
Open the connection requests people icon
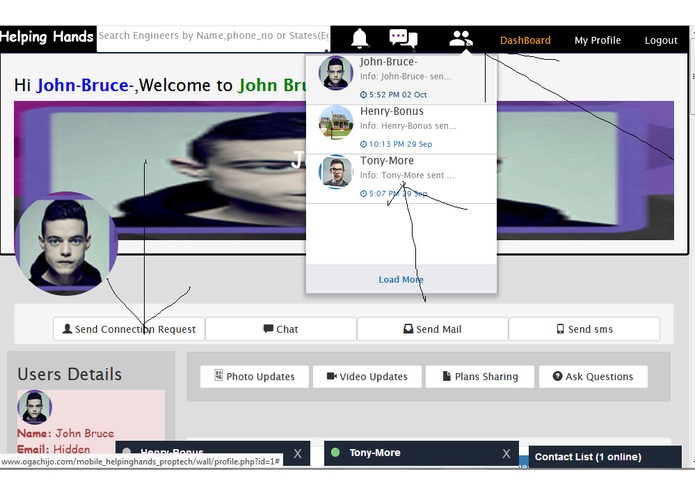461,39
